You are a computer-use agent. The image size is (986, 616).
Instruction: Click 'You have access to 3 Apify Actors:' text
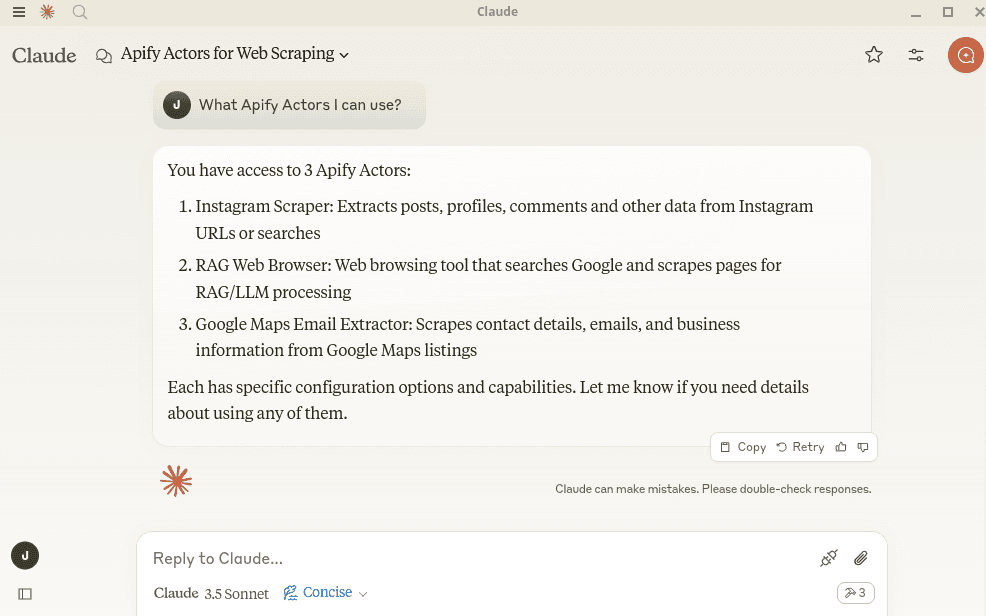pos(289,170)
